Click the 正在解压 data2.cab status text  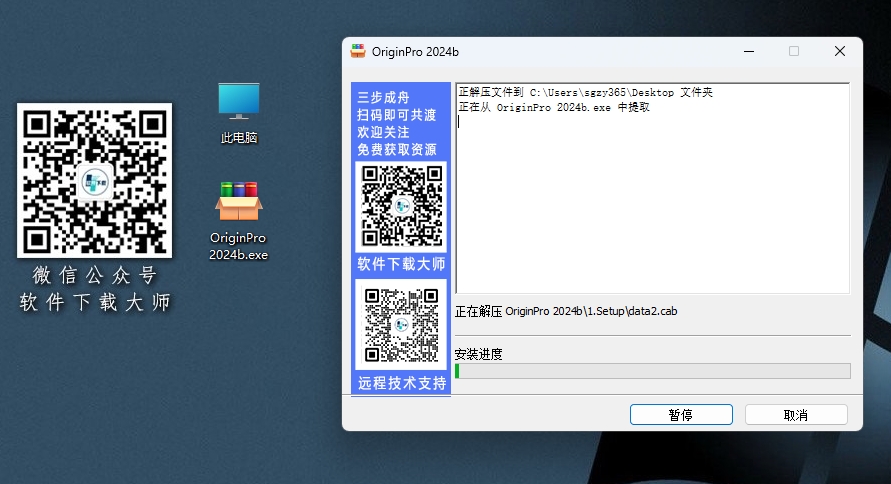[x=566, y=311]
